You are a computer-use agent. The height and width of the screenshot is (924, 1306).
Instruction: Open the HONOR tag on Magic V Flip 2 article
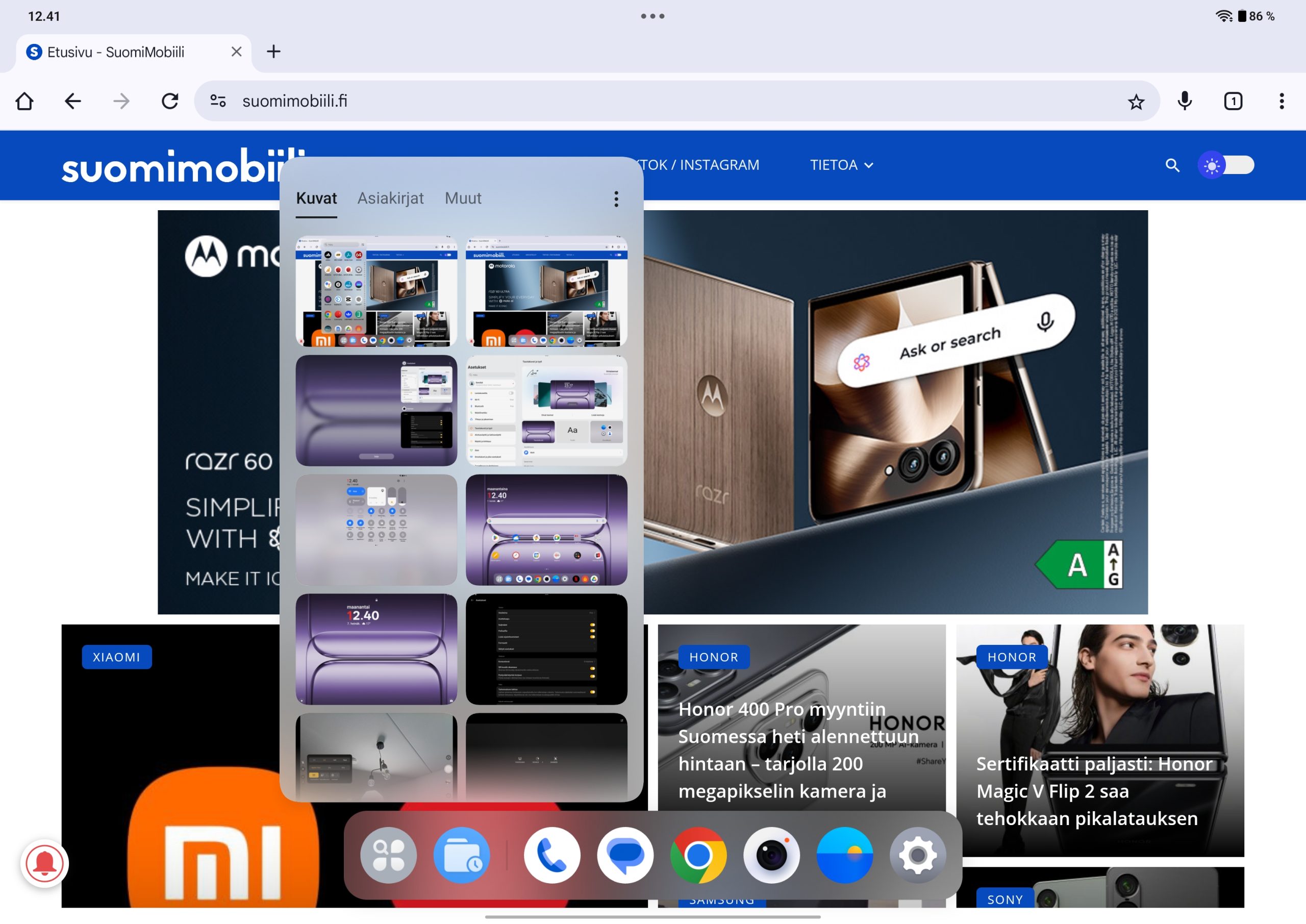(x=1012, y=657)
